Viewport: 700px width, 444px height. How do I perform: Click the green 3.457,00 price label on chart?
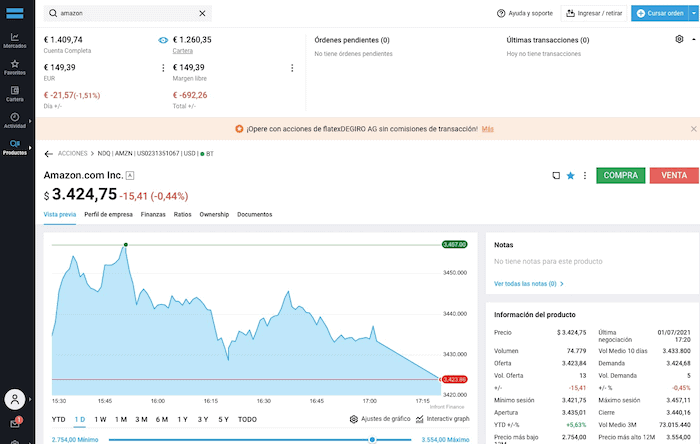tap(454, 245)
